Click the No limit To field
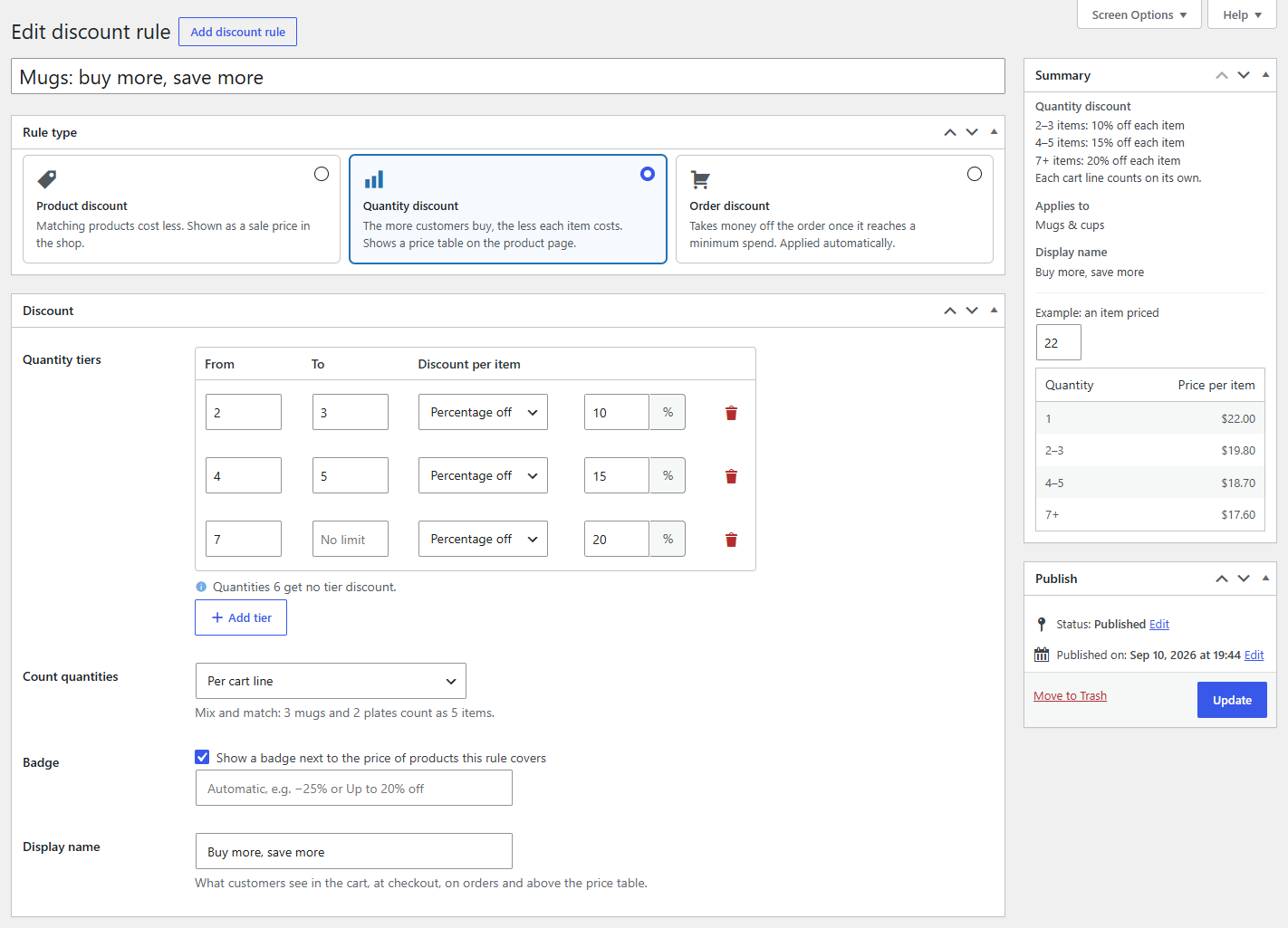The height and width of the screenshot is (928, 1288). pyautogui.click(x=351, y=539)
